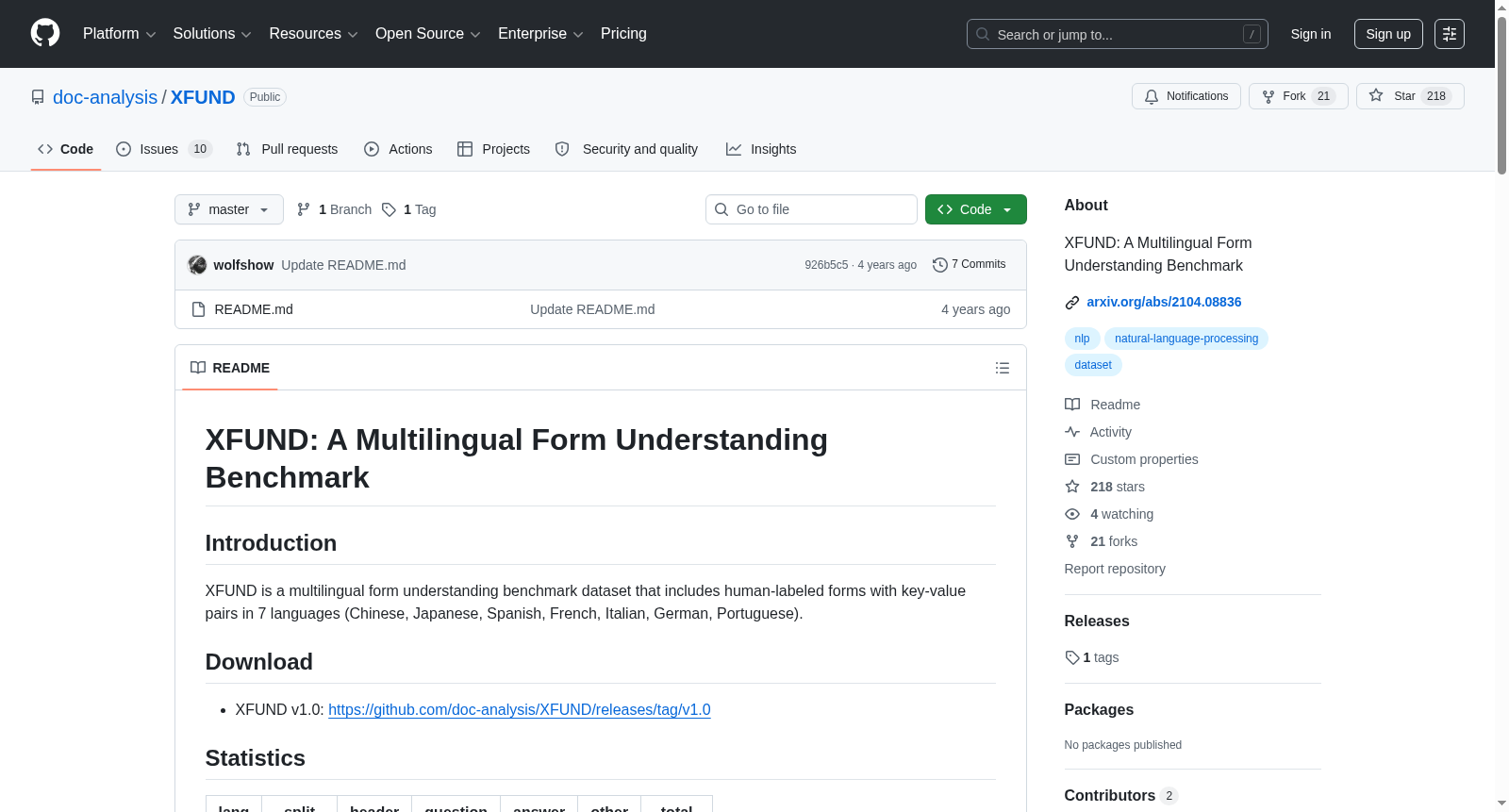Expand the Platform menu

click(120, 34)
